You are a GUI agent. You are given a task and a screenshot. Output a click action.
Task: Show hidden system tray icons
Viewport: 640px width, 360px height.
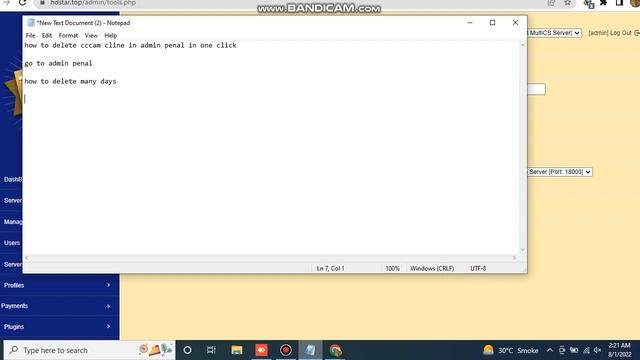click(x=550, y=350)
